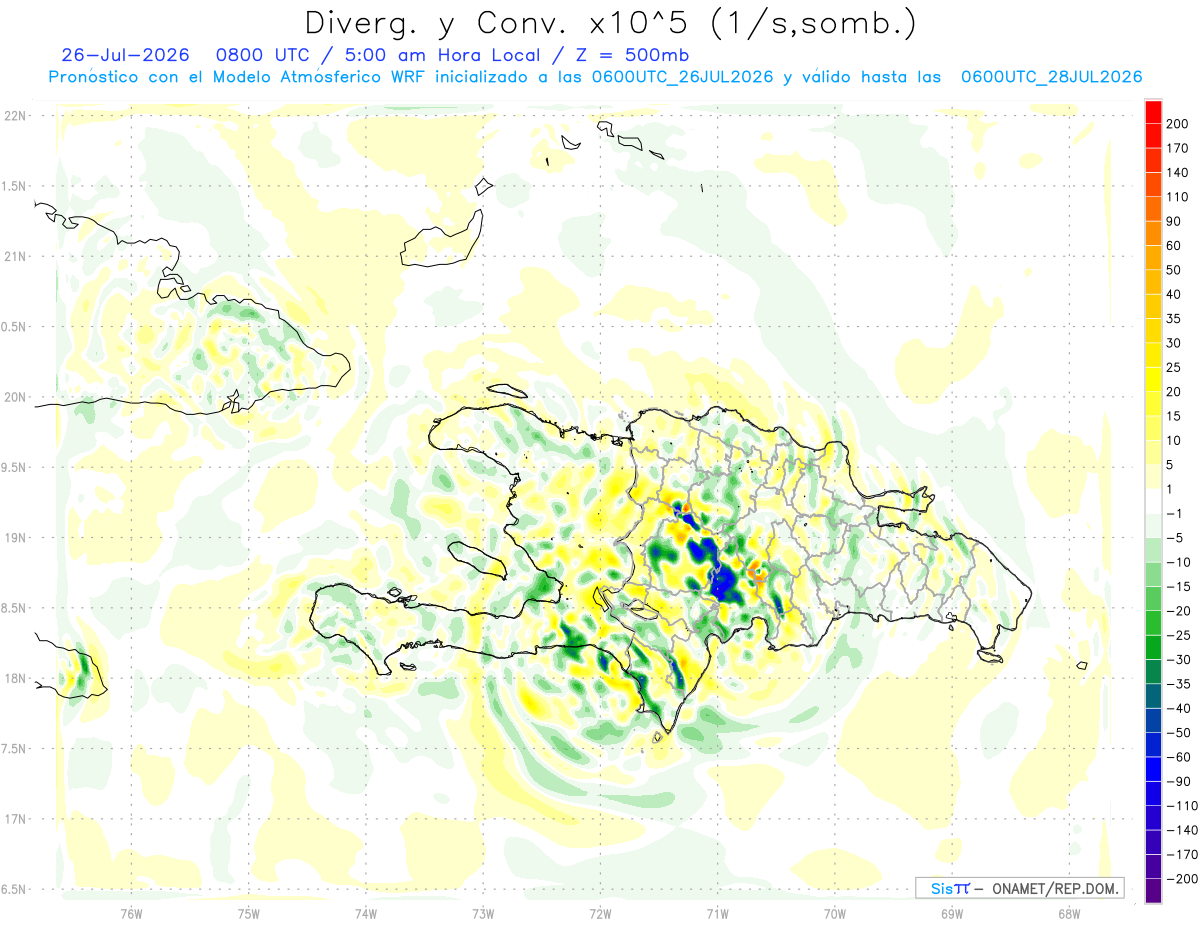The image size is (1200, 927).
Task: Click the '71W' longitude label
Action: click(717, 913)
